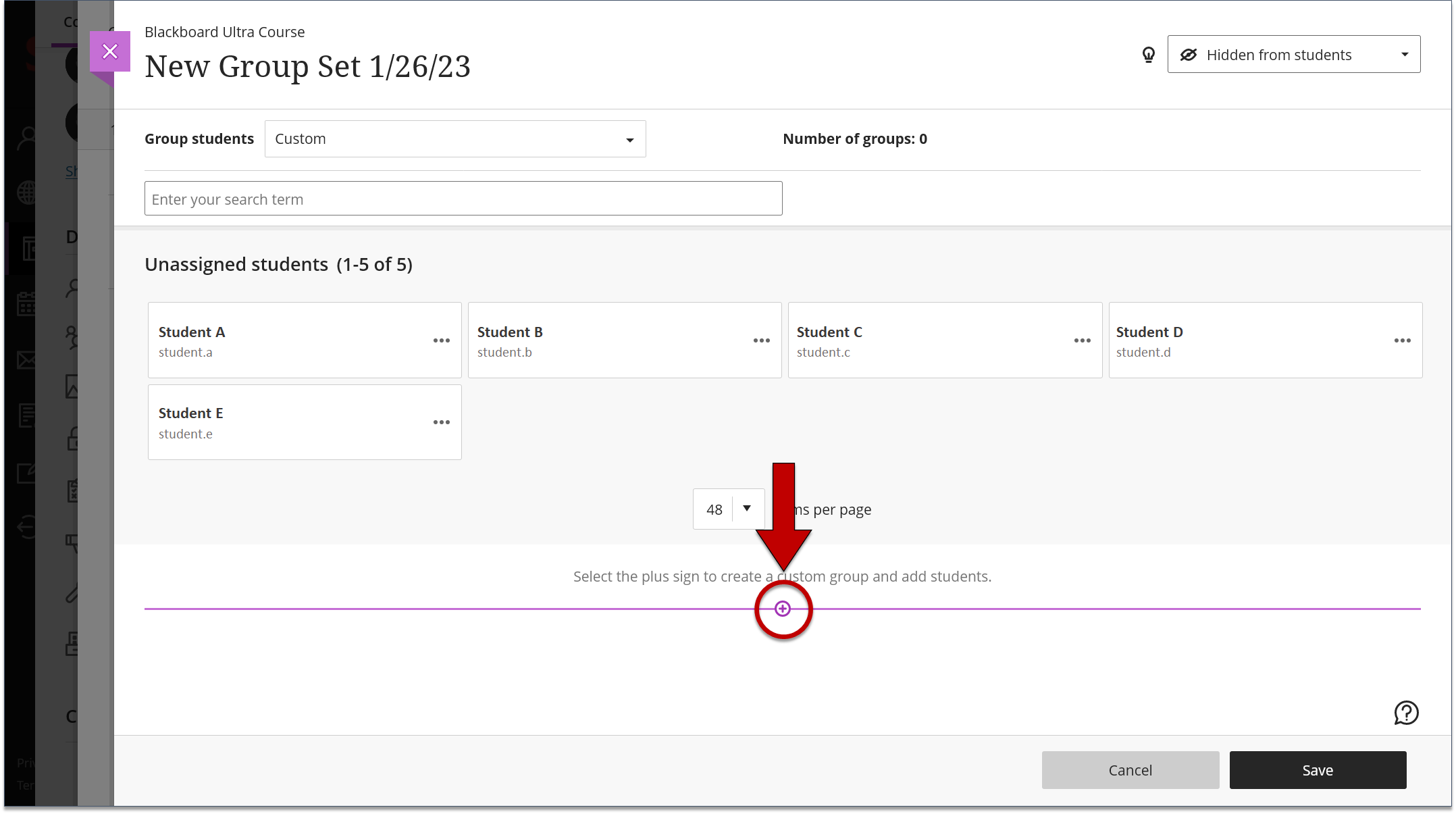Screen dimensions: 1456x814
Task: Click the Cancel button
Action: click(1130, 769)
